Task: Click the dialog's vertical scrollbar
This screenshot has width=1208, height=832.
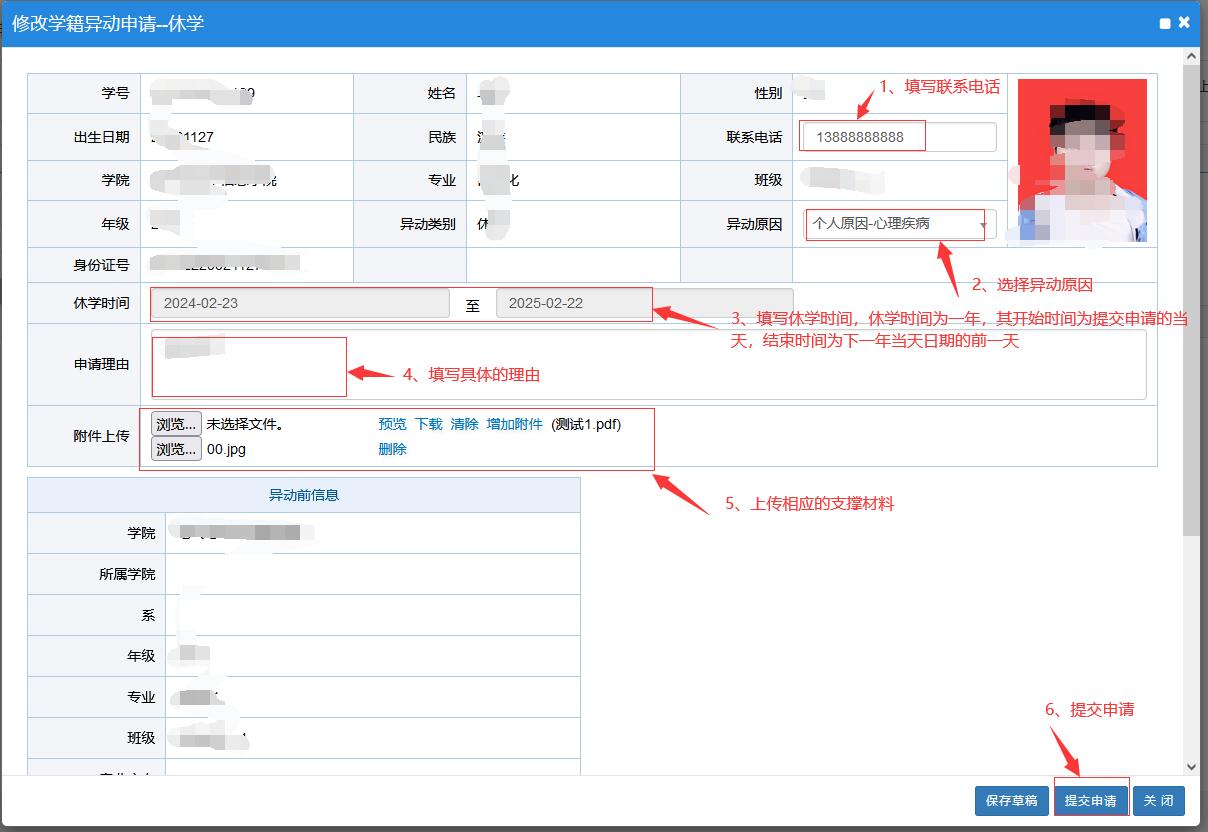Action: [x=1190, y=300]
